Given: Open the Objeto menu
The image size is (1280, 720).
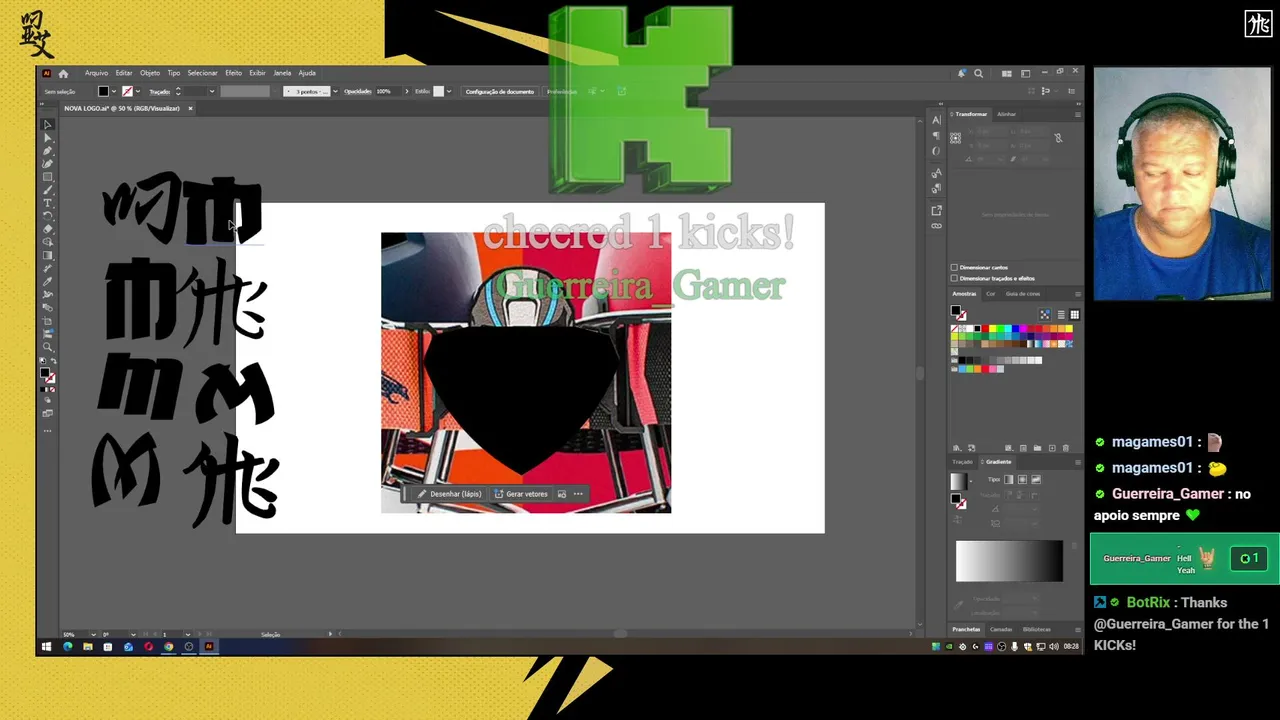Looking at the screenshot, I should coord(150,73).
